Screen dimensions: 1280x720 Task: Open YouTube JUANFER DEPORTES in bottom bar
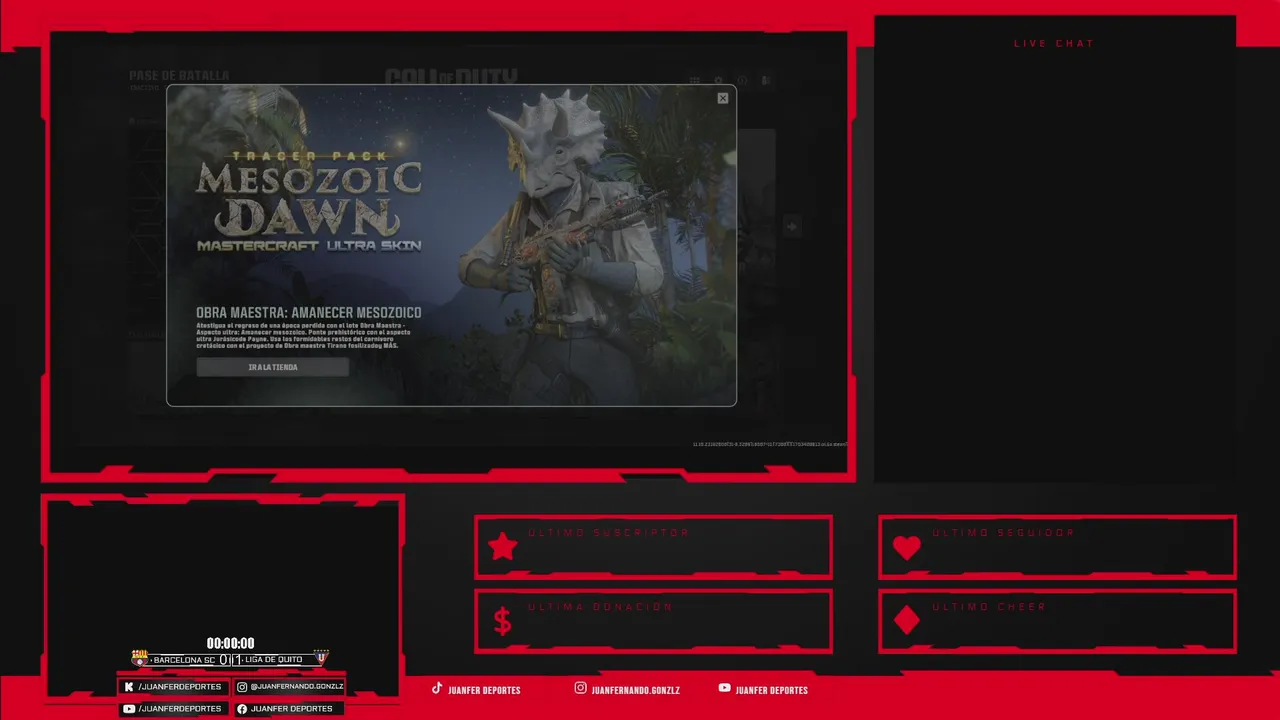click(x=771, y=690)
